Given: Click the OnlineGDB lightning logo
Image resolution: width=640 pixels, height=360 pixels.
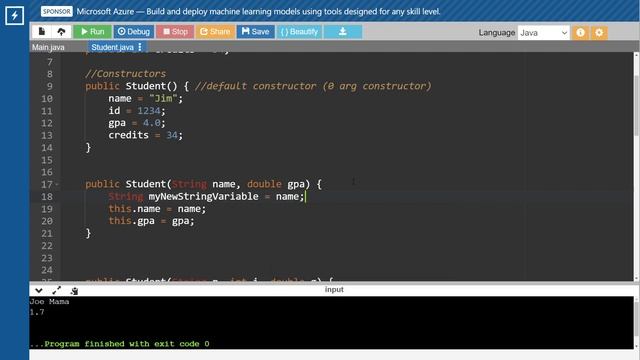Looking at the screenshot, I should coord(14,16).
